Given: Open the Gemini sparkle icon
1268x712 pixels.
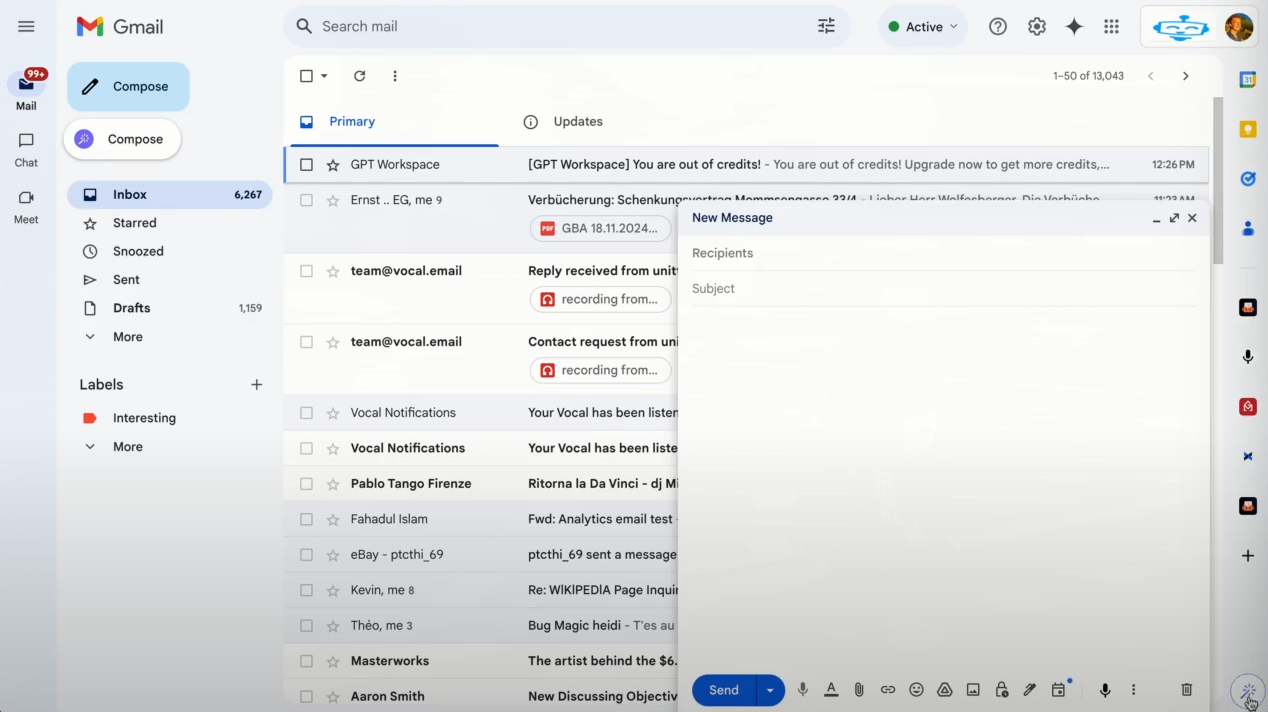Looking at the screenshot, I should (1074, 27).
